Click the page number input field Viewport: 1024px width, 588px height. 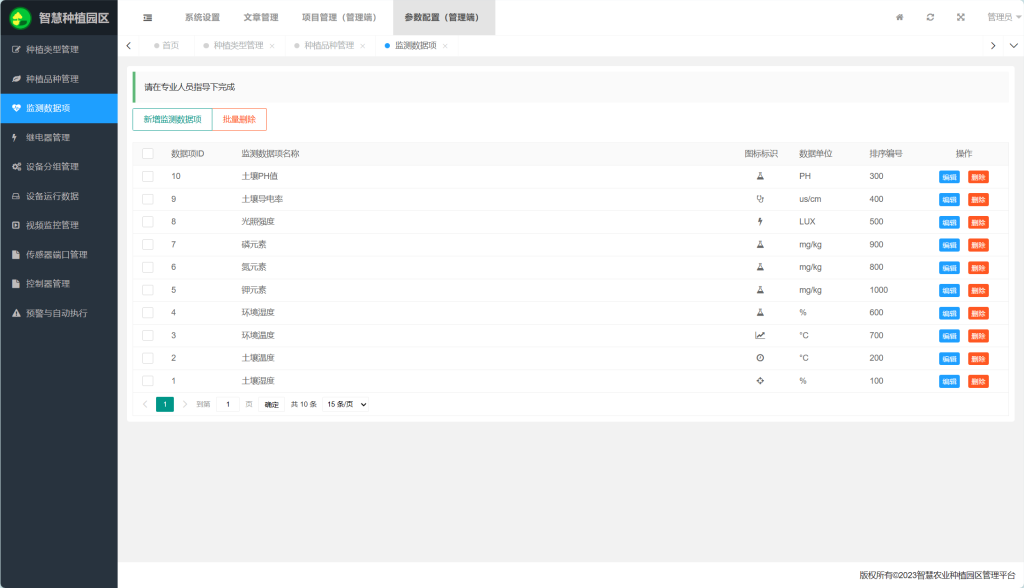(228, 404)
